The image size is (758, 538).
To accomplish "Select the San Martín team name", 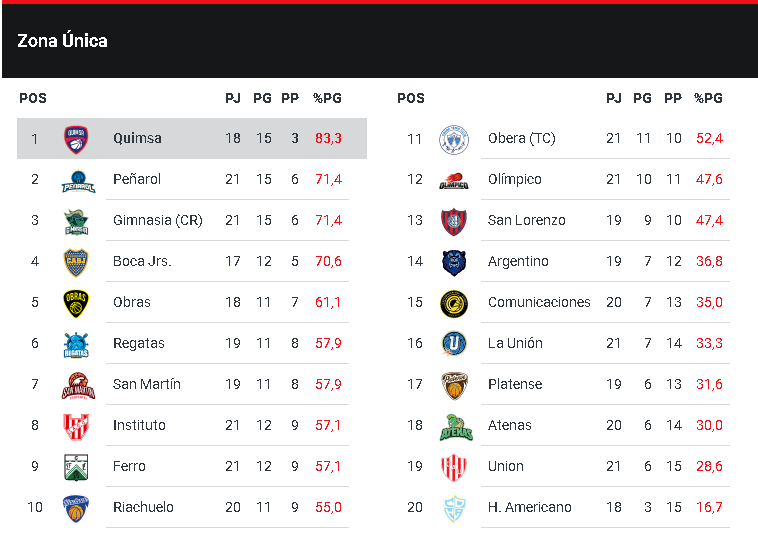I will point(146,384).
